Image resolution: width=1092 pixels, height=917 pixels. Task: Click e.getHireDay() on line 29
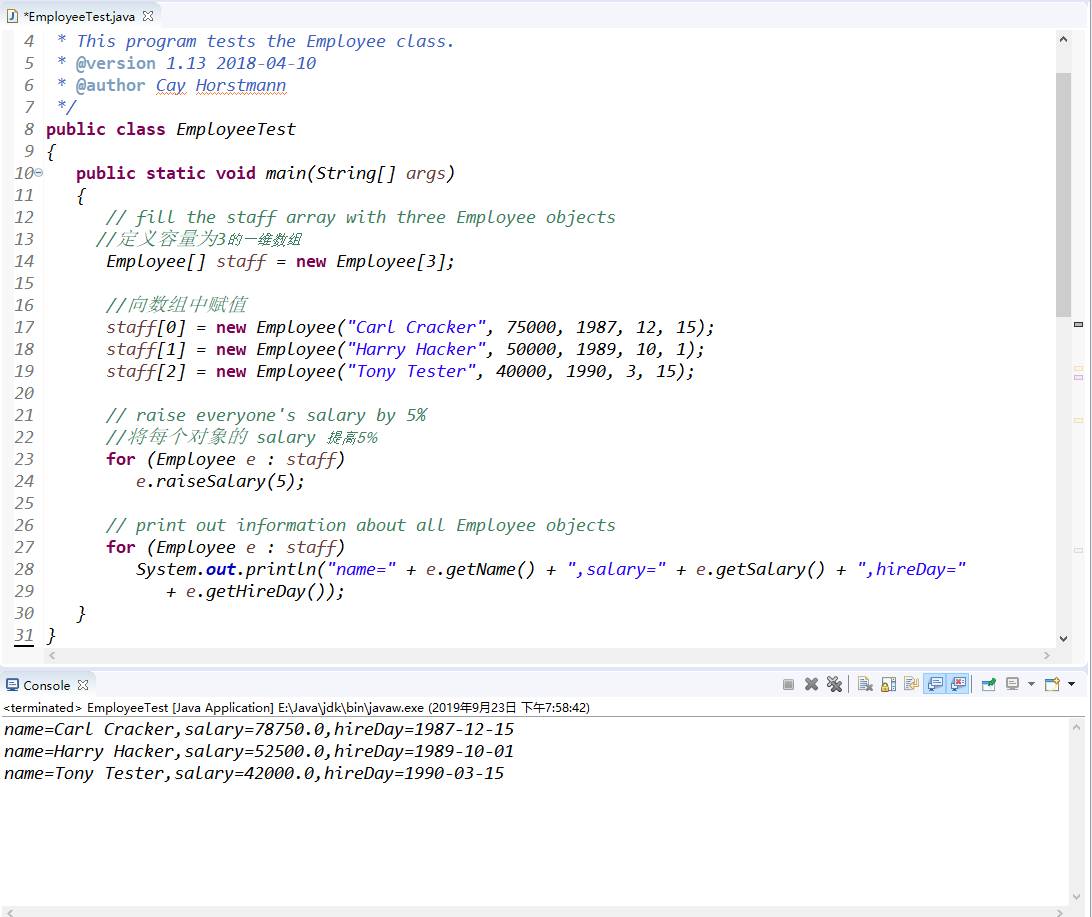tap(259, 592)
